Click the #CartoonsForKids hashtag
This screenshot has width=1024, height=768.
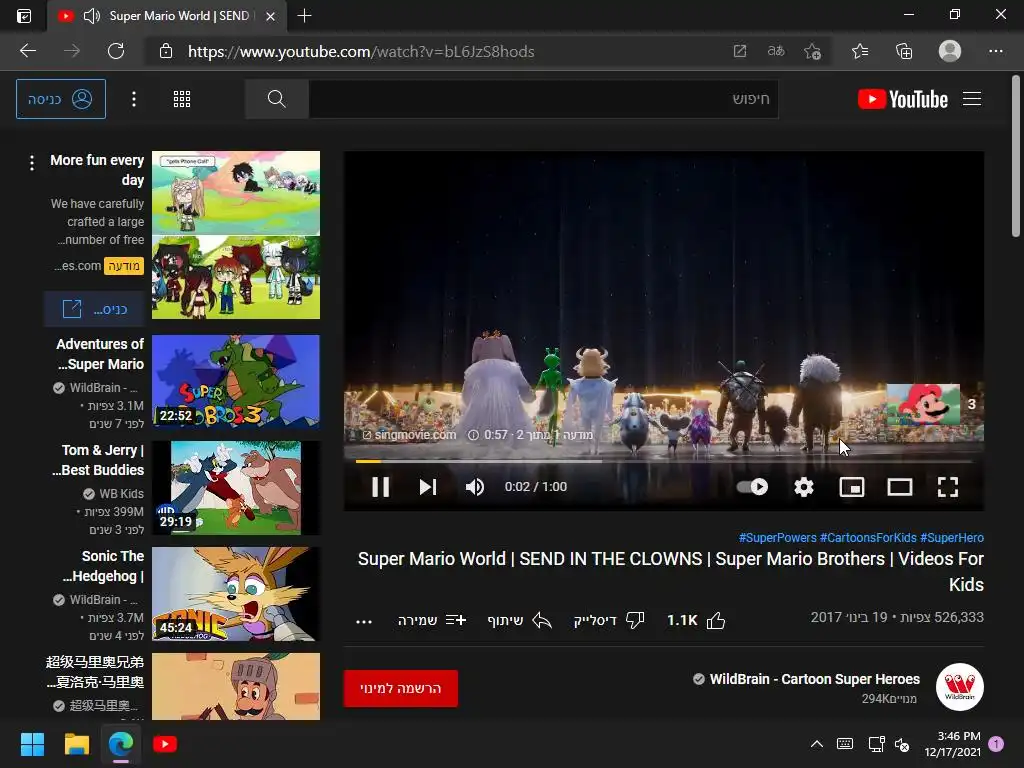868,537
